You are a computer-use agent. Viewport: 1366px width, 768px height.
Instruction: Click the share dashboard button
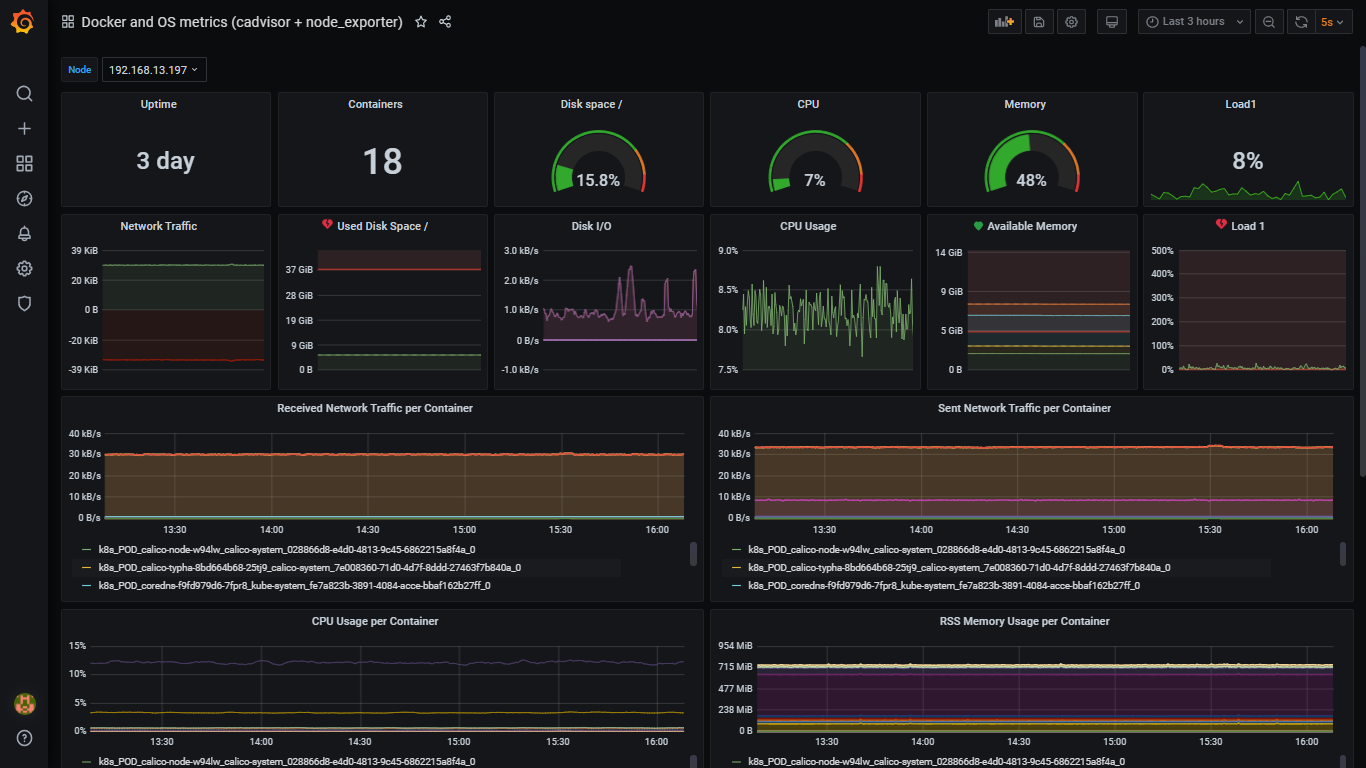[444, 21]
